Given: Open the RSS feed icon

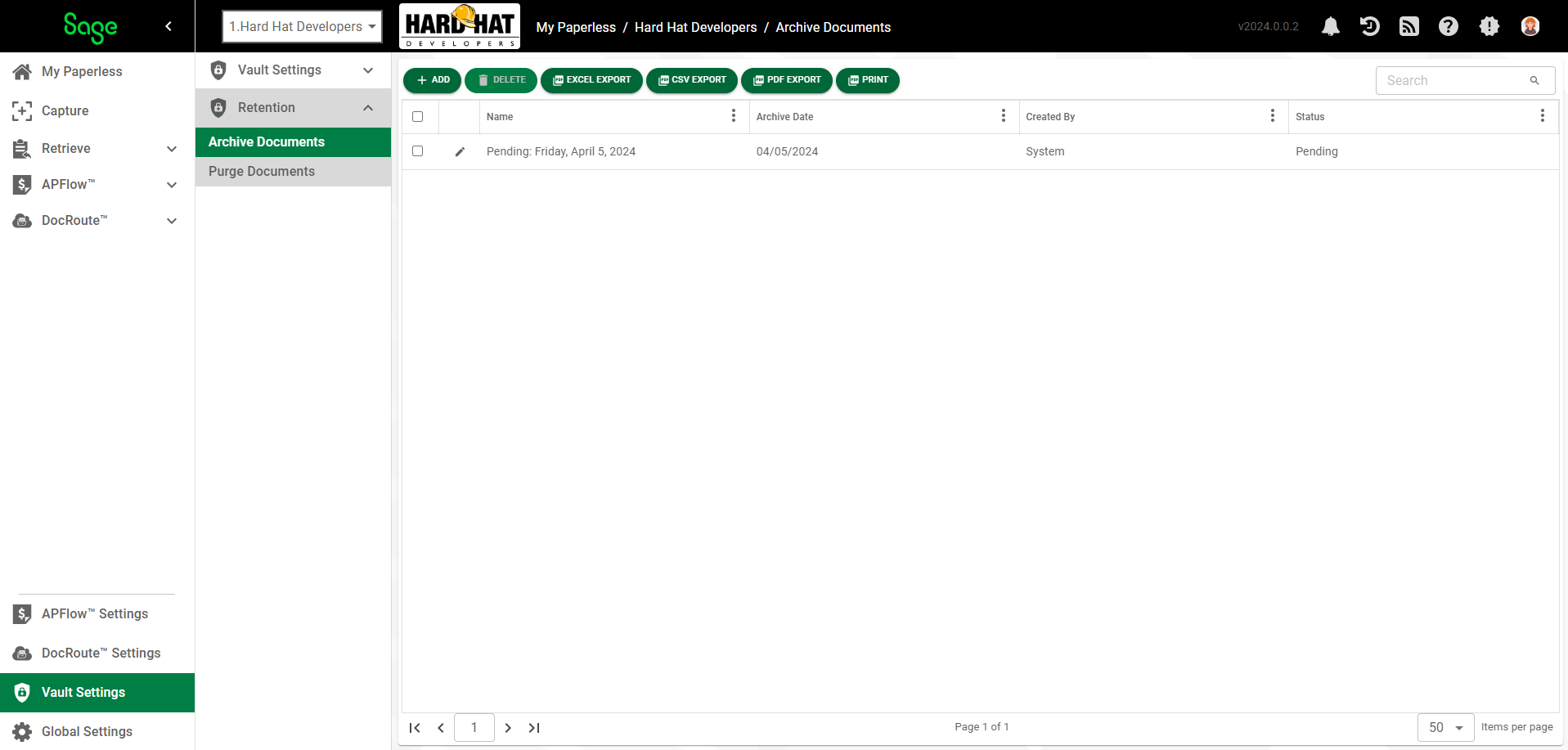Looking at the screenshot, I should coord(1409,26).
